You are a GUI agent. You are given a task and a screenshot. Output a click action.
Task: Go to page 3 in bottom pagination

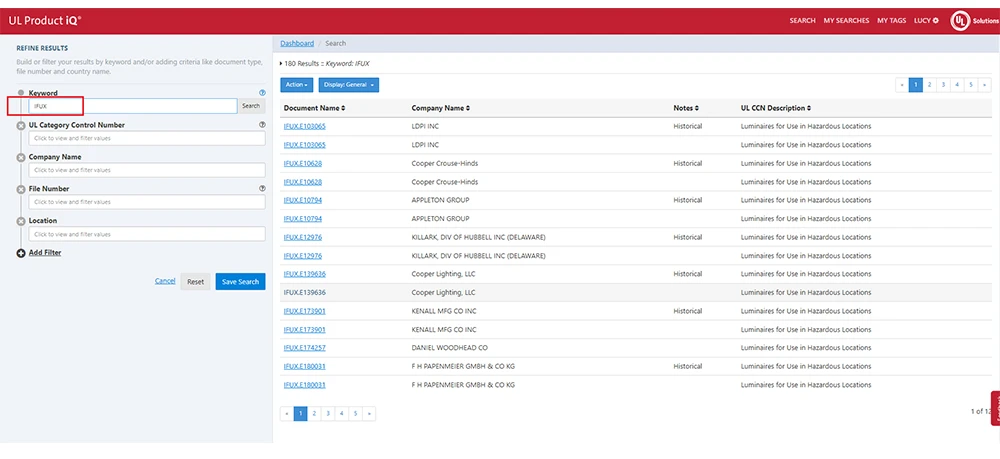pos(328,414)
